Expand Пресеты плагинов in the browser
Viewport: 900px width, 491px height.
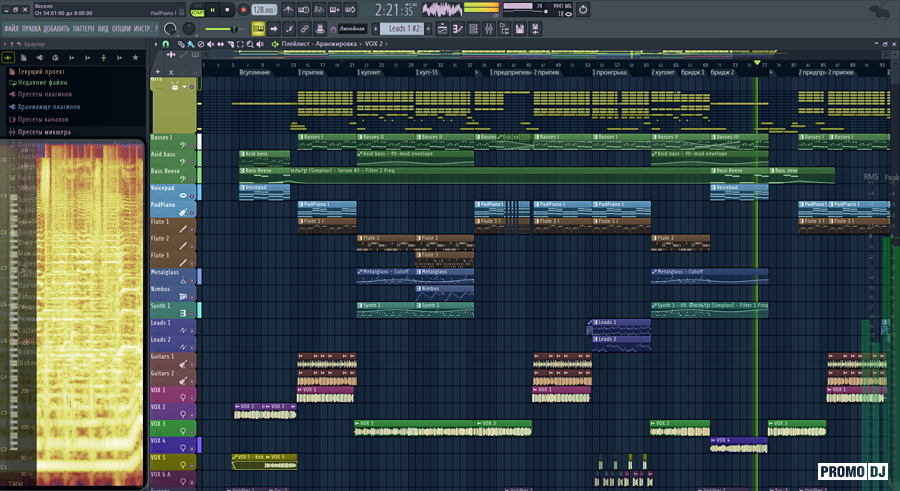click(43, 94)
